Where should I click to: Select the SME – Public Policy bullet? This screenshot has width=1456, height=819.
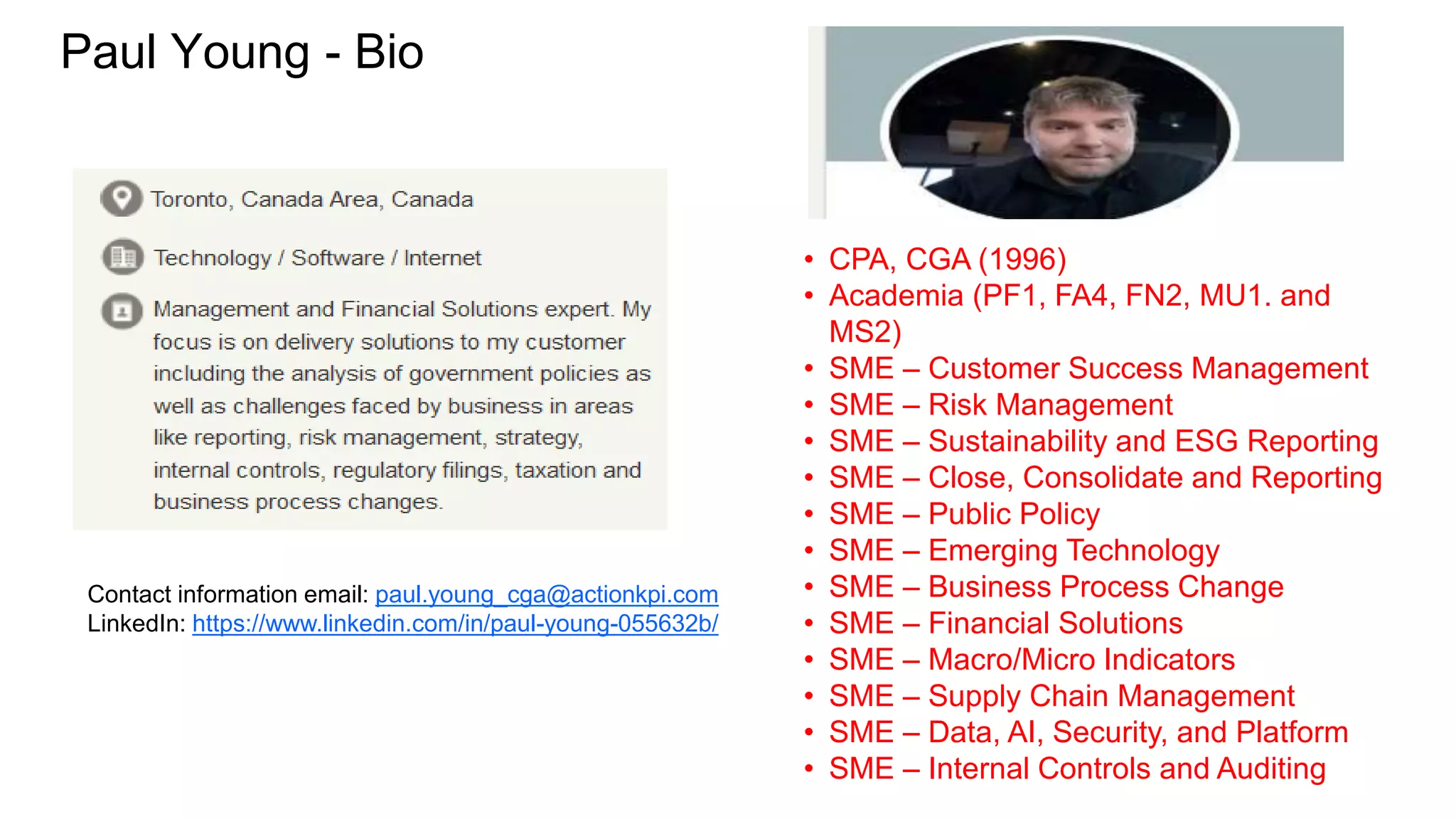[963, 514]
